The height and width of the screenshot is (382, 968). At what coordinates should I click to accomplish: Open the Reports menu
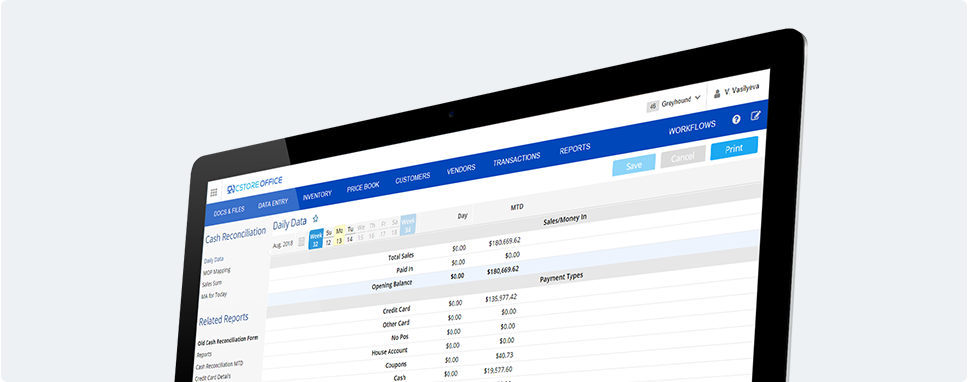coord(575,149)
